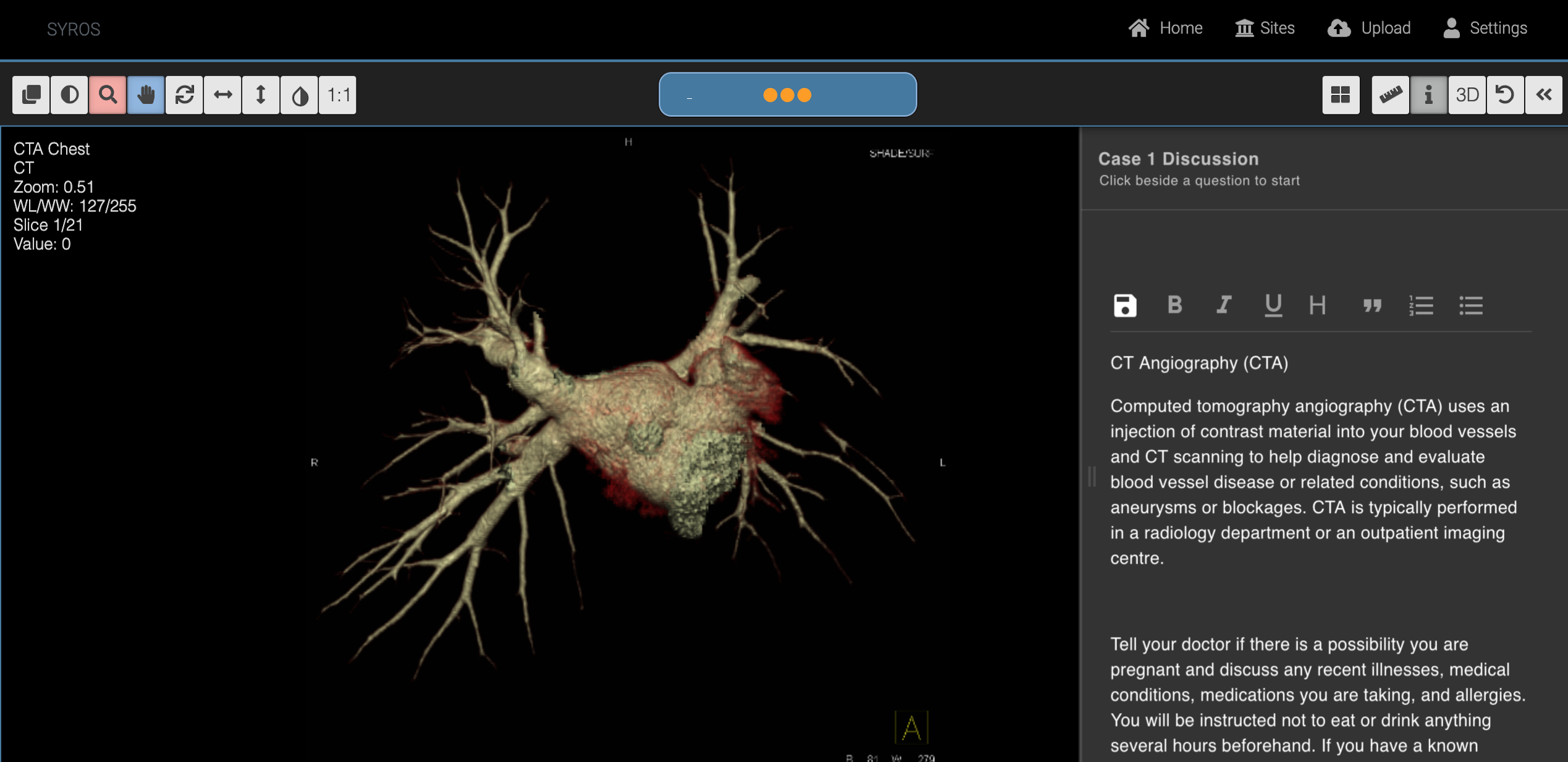Toggle bold formatting in editor
This screenshot has height=762, width=1568.
click(x=1174, y=305)
